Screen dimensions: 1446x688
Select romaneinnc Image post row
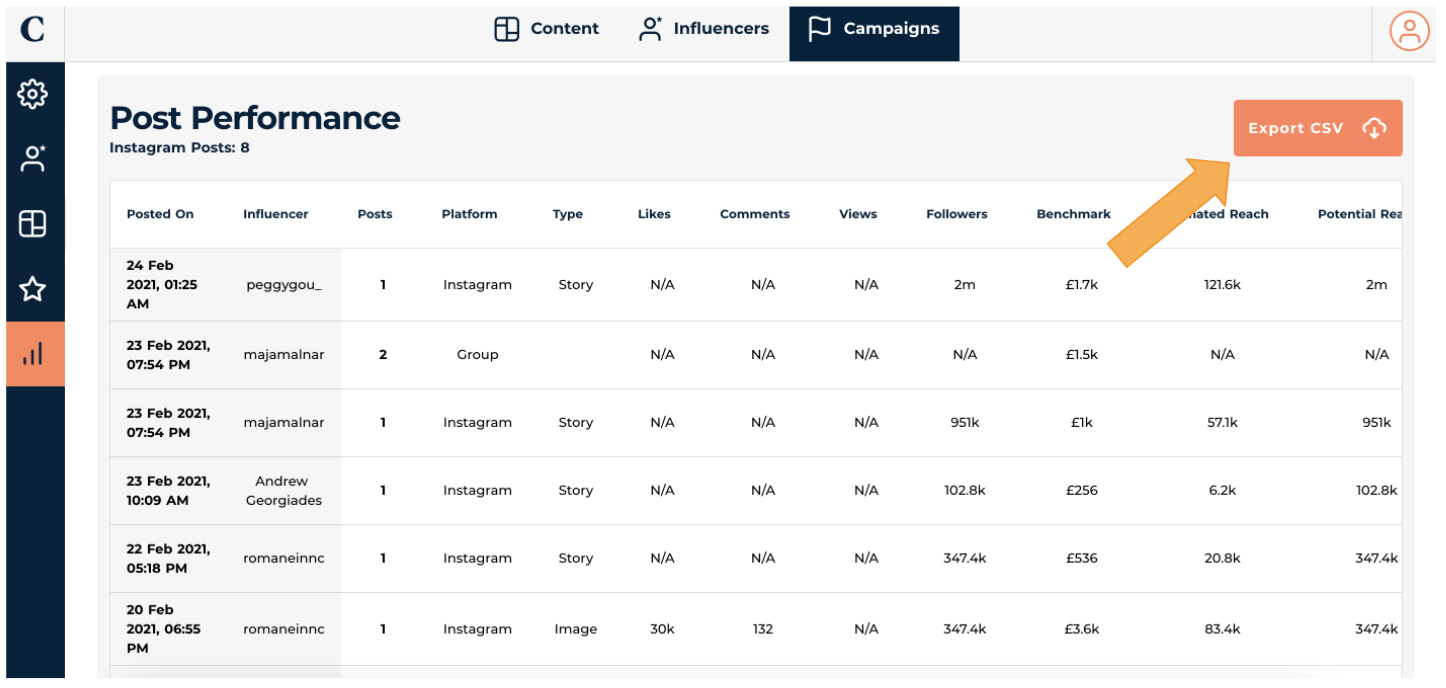pos(575,629)
